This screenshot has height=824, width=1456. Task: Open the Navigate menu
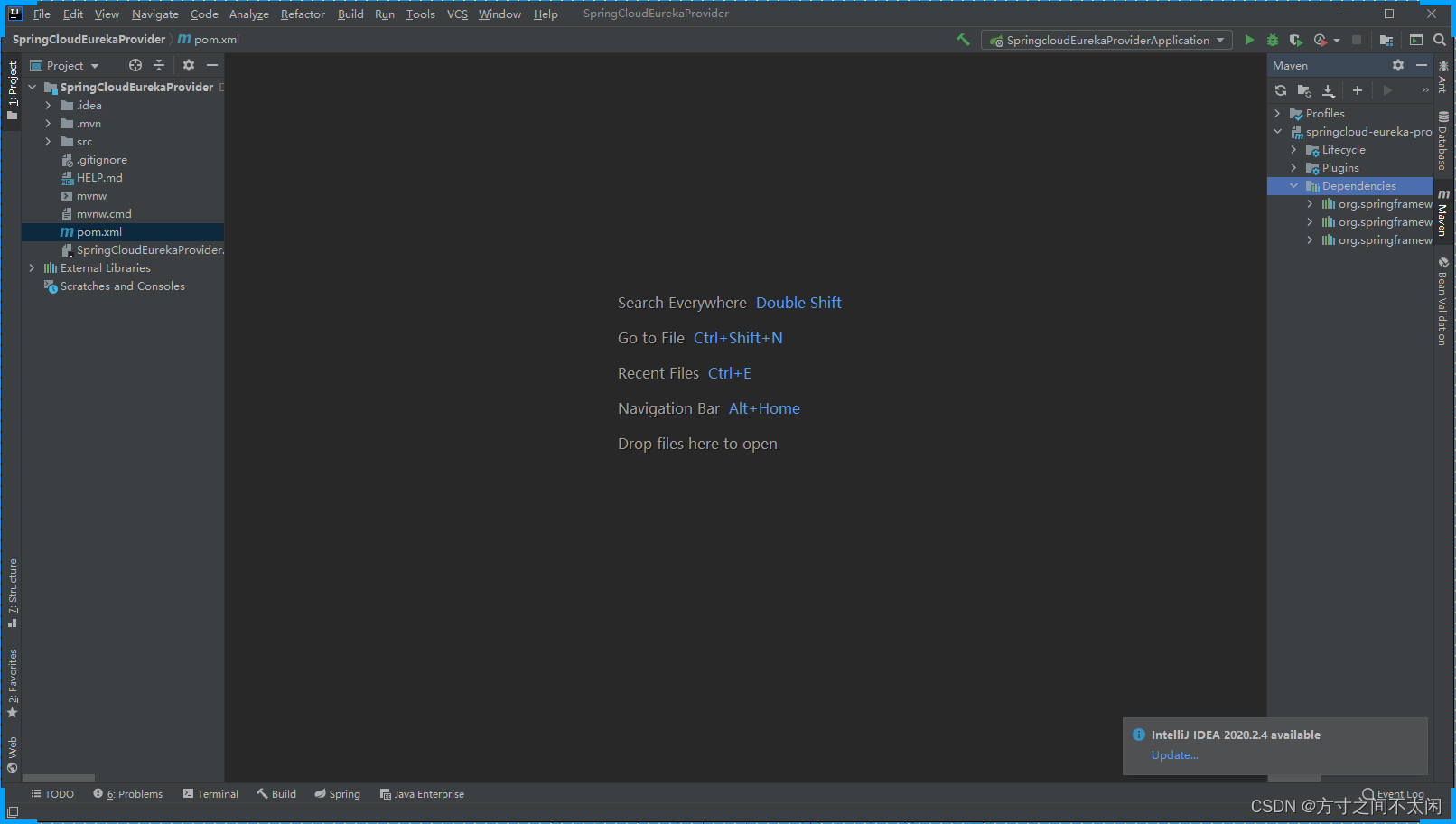(x=155, y=14)
